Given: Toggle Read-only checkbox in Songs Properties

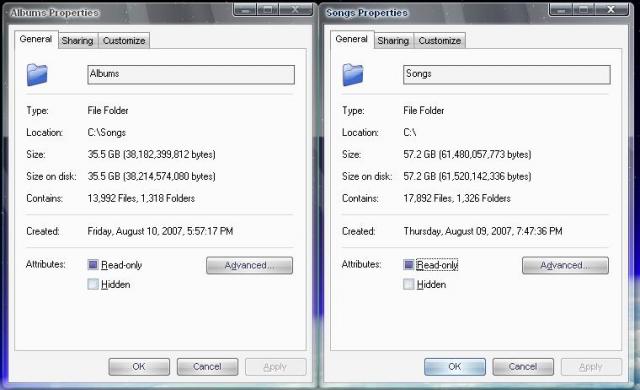Looking at the screenshot, I should pos(409,265).
